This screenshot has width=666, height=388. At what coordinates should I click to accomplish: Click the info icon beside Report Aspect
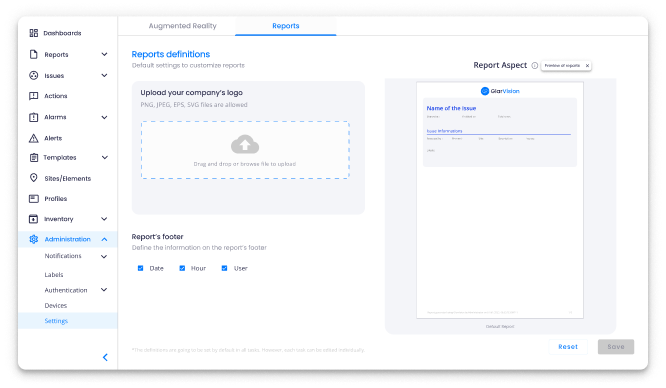click(x=535, y=65)
